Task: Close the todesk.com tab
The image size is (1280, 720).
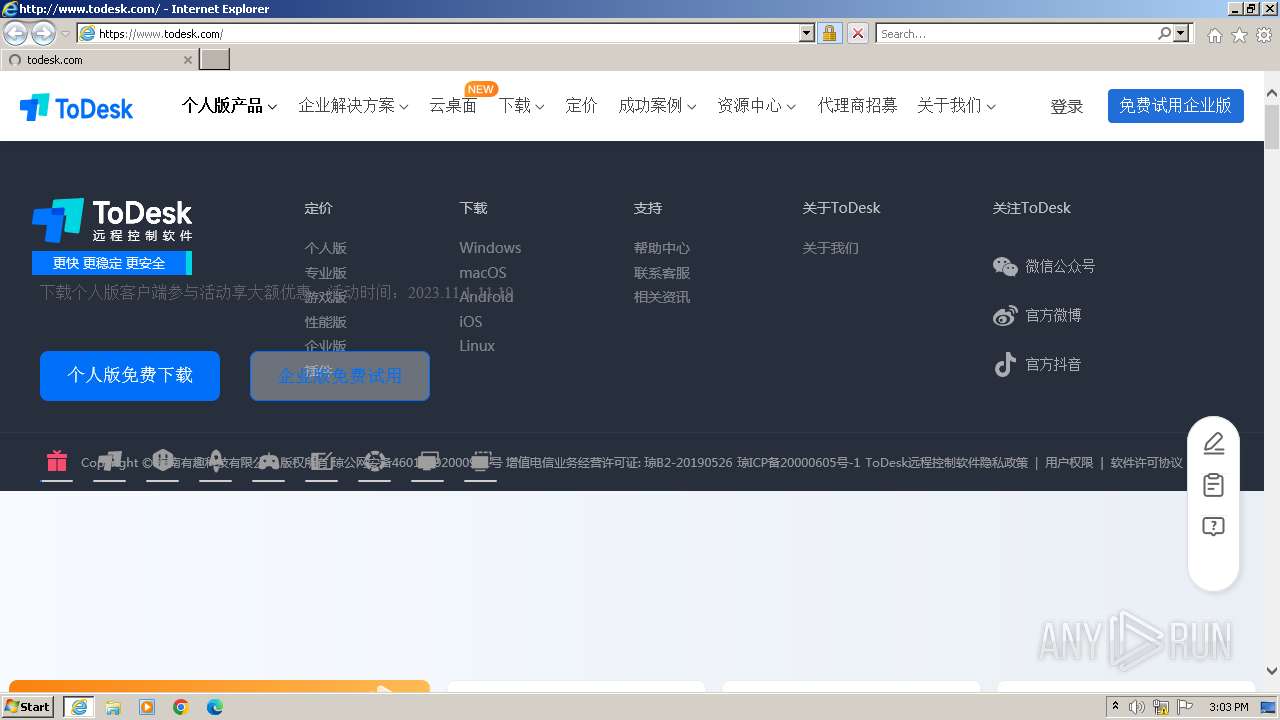Action: point(187,59)
